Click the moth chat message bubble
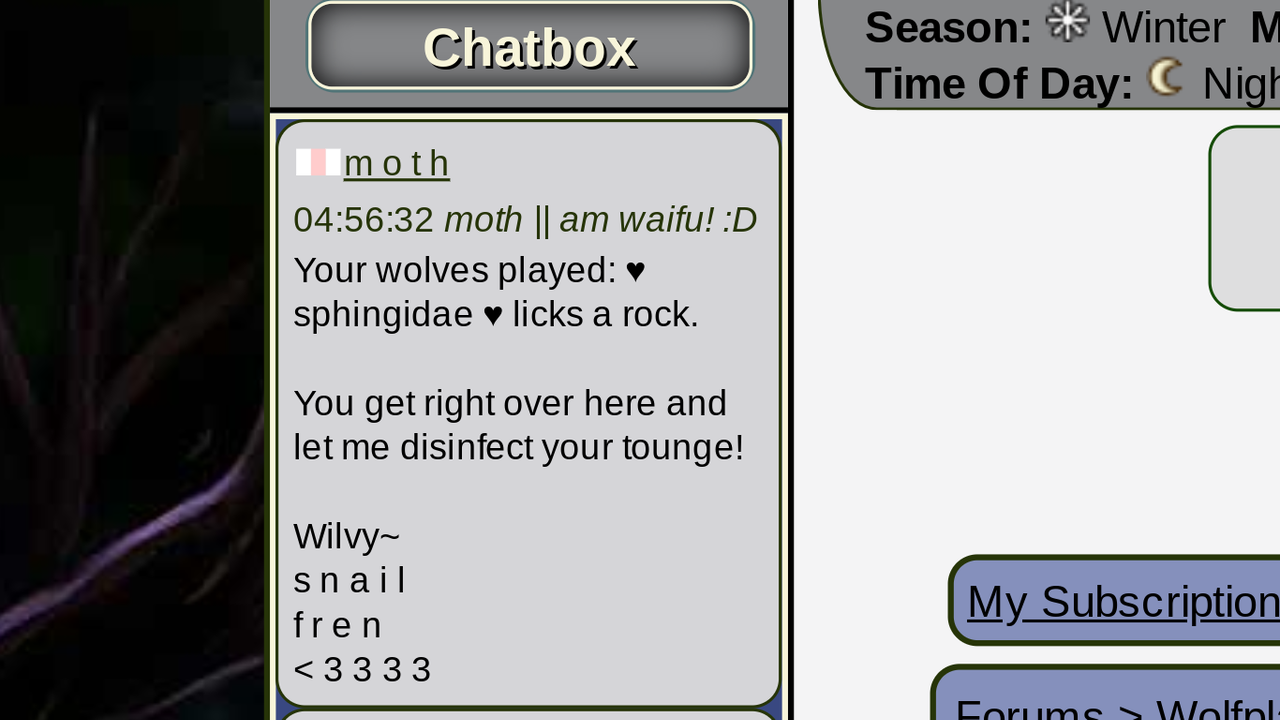 coord(528,414)
